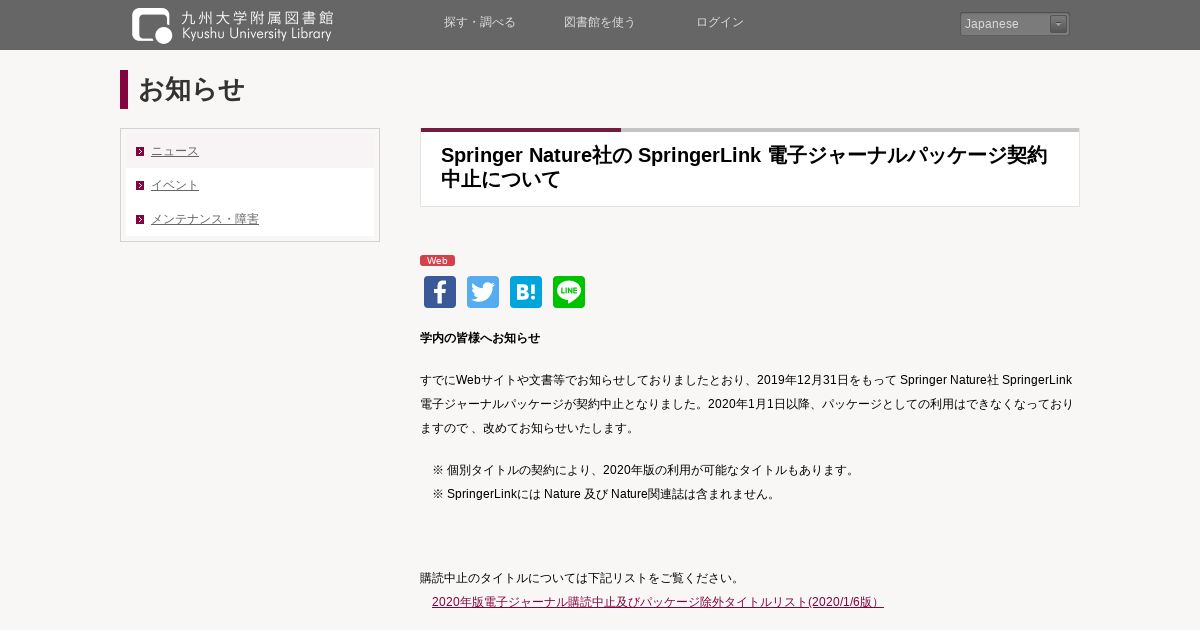Click the note about Nature関連誌
Image resolution: width=1200 pixels, height=630 pixels.
click(x=605, y=494)
